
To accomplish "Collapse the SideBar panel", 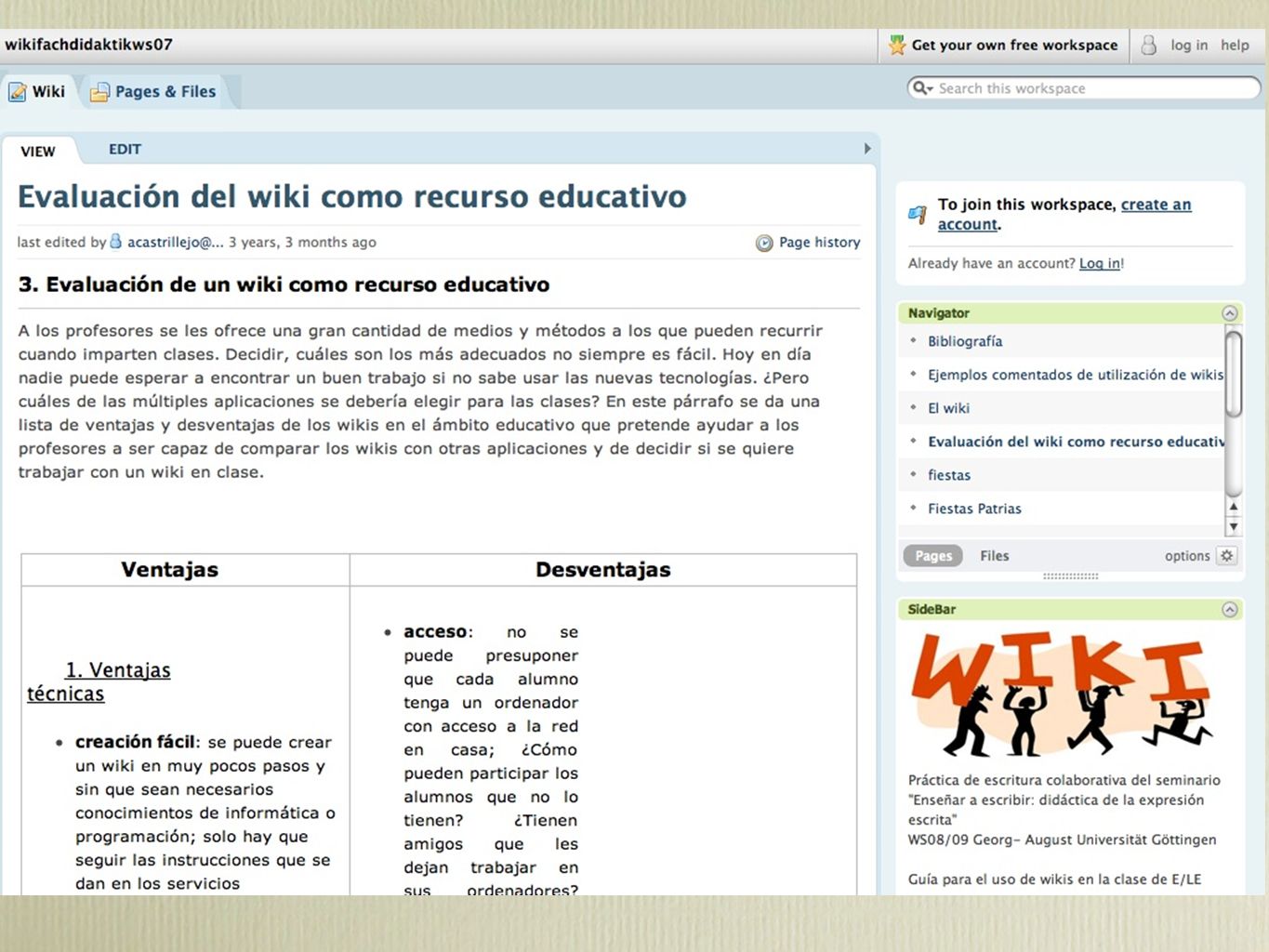I will click(1230, 610).
